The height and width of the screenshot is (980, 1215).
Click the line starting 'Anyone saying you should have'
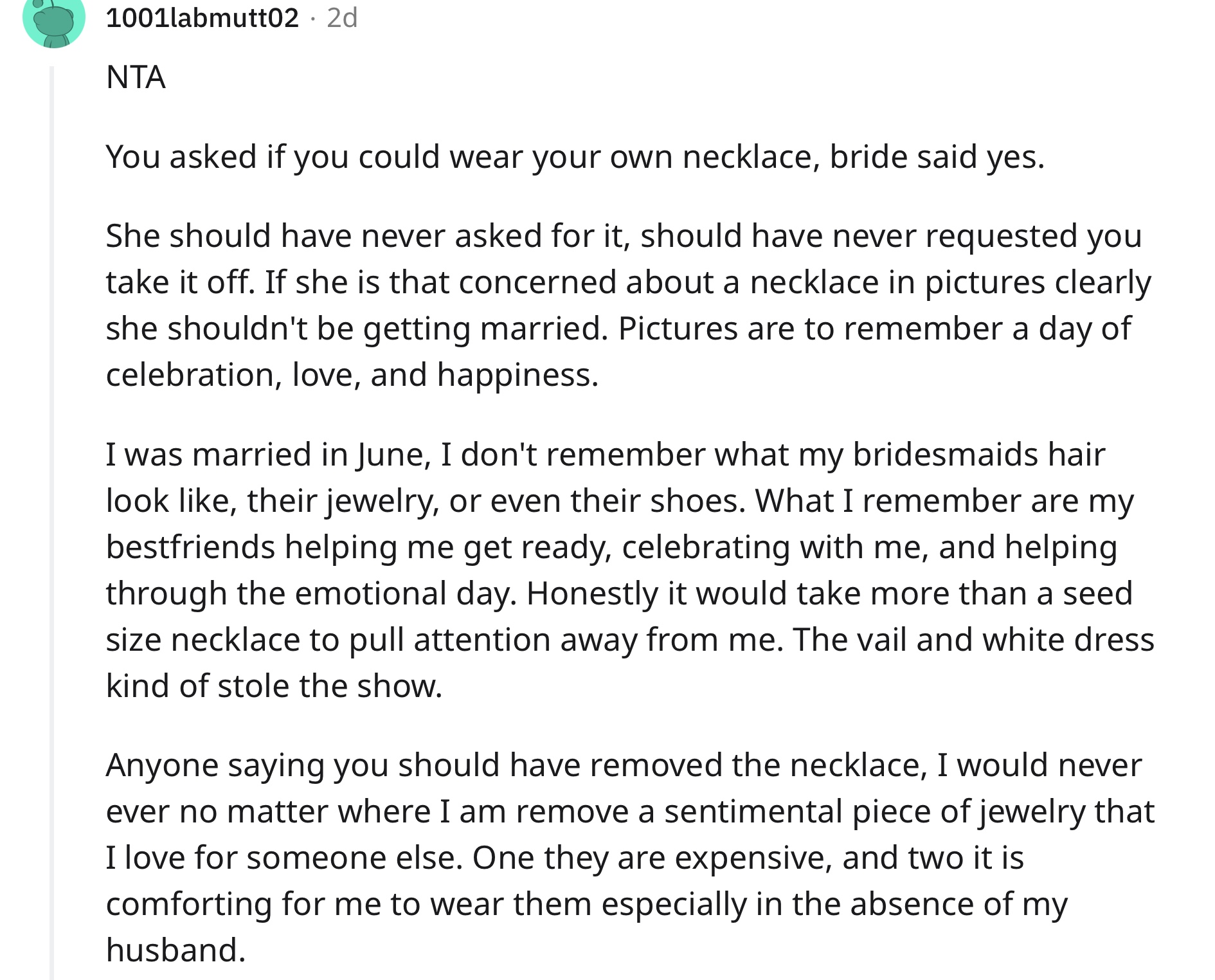click(624, 765)
